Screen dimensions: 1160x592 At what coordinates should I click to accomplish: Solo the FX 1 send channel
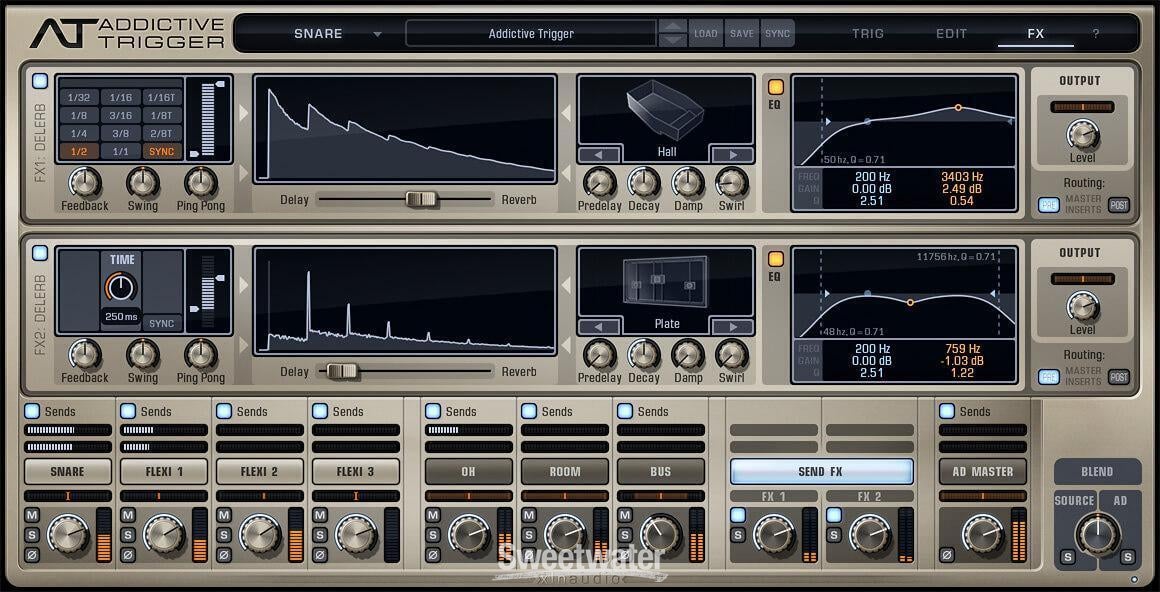738,534
